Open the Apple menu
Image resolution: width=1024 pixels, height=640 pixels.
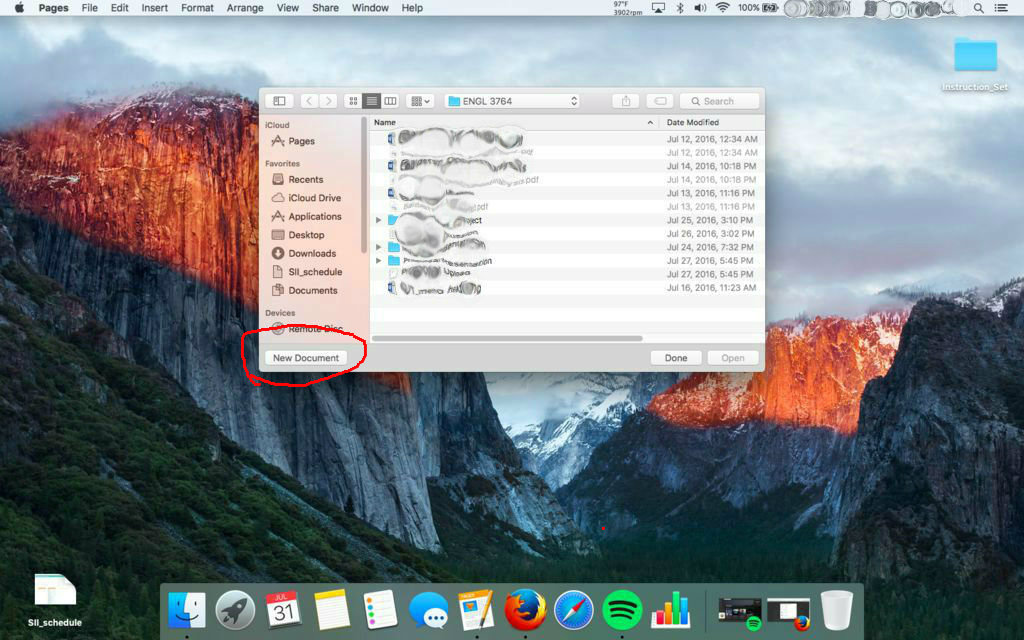(19, 8)
